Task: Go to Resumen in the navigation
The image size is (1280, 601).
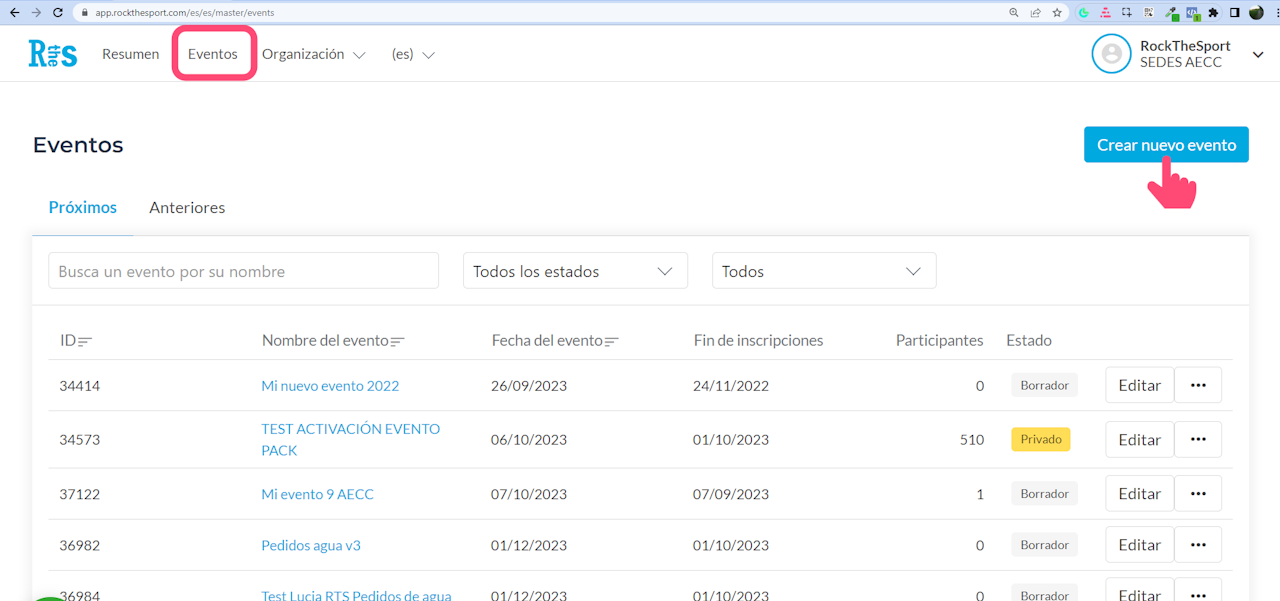Action: coord(130,54)
